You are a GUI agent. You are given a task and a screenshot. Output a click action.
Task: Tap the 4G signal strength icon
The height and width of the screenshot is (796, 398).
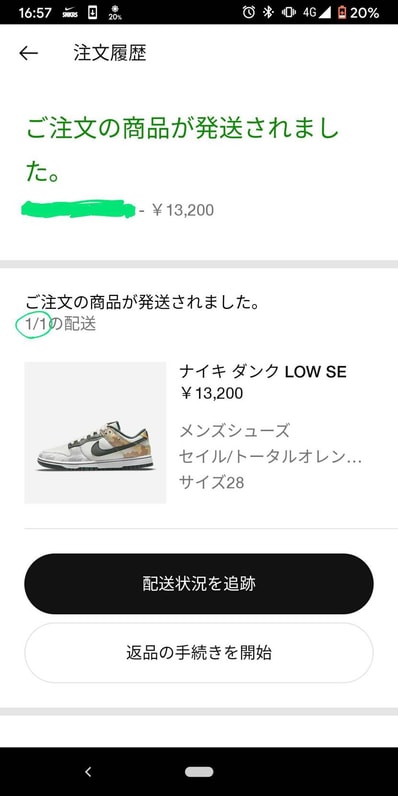[316, 13]
